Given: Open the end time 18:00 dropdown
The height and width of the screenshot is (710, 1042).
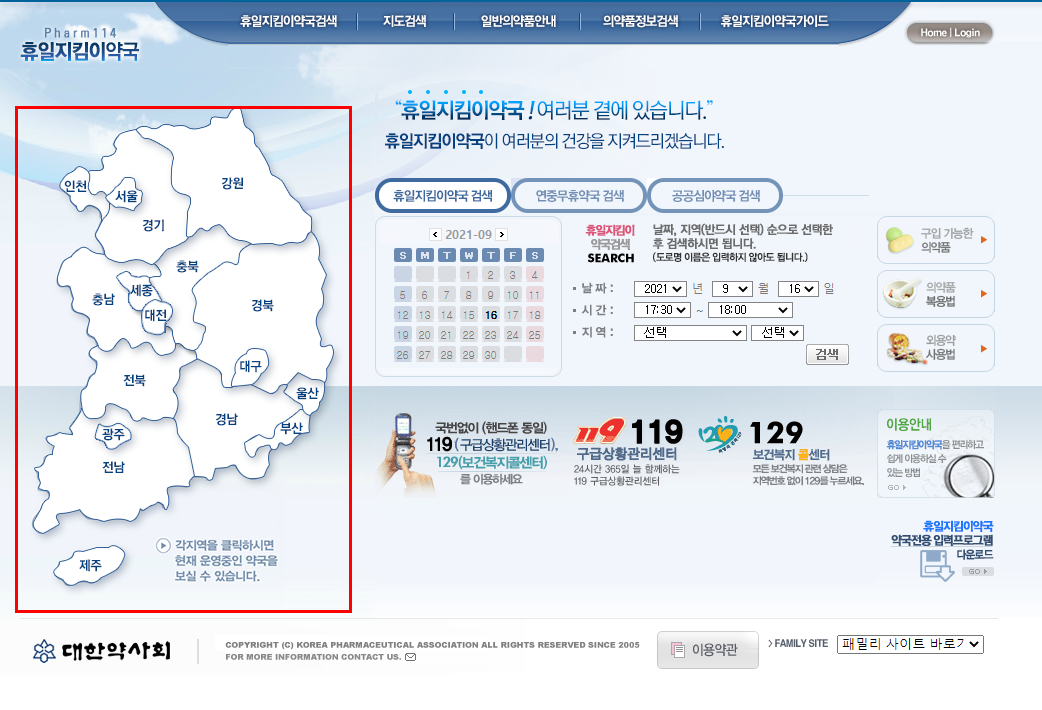Looking at the screenshot, I should [750, 310].
